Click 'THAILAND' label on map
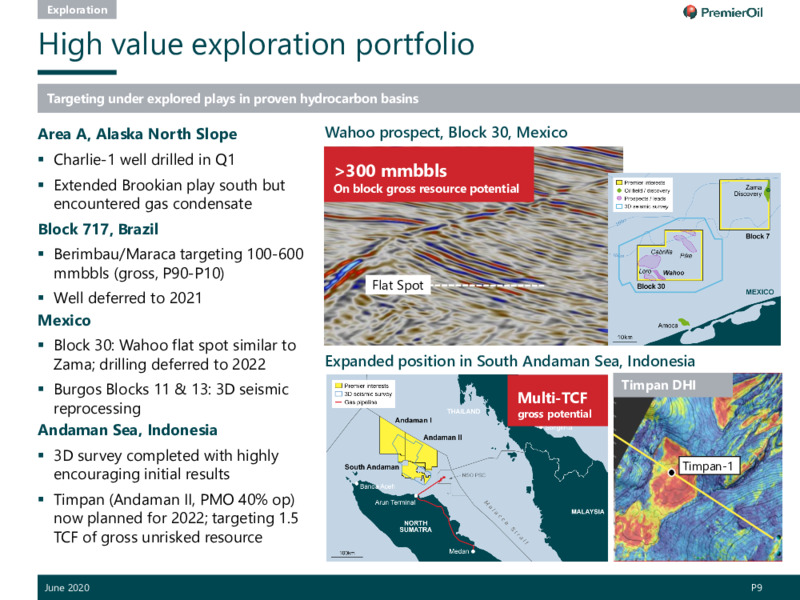Screen dimensions: 800x600 [x=463, y=411]
